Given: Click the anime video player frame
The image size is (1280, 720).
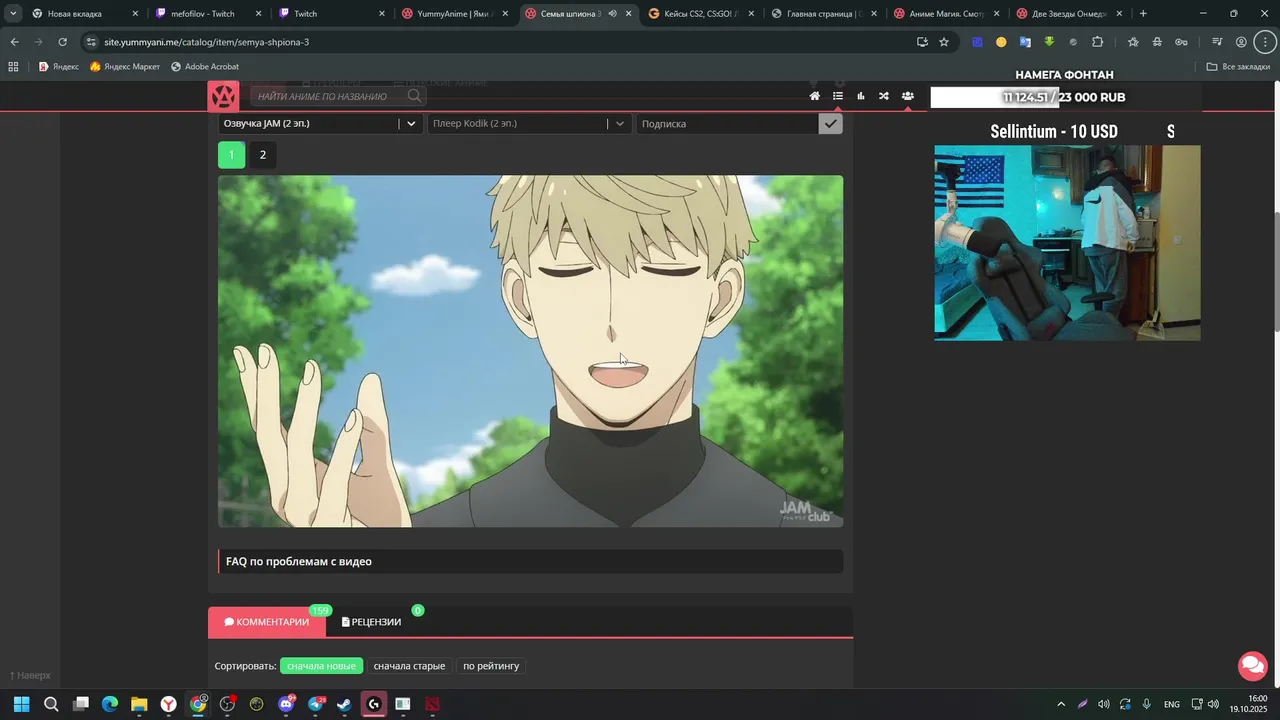Looking at the screenshot, I should tap(531, 351).
